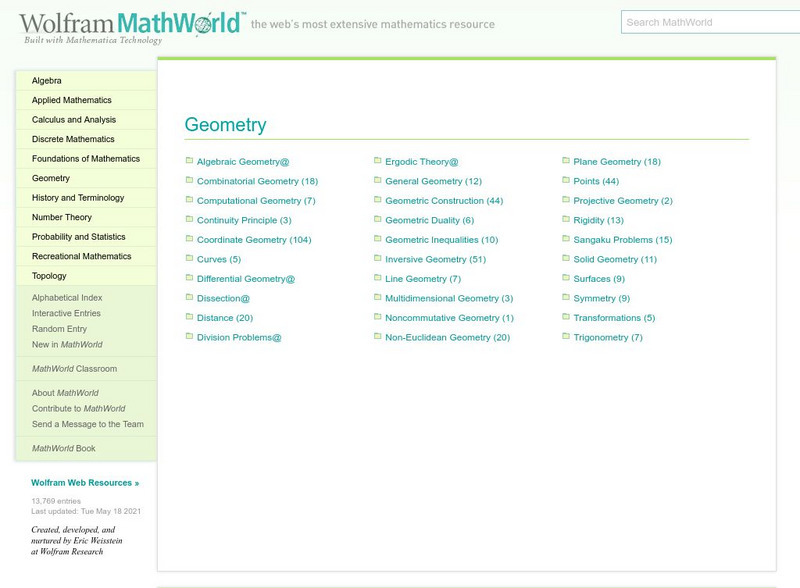Open Recreational Mathematics topic
800x588 pixels.
[x=86, y=256]
